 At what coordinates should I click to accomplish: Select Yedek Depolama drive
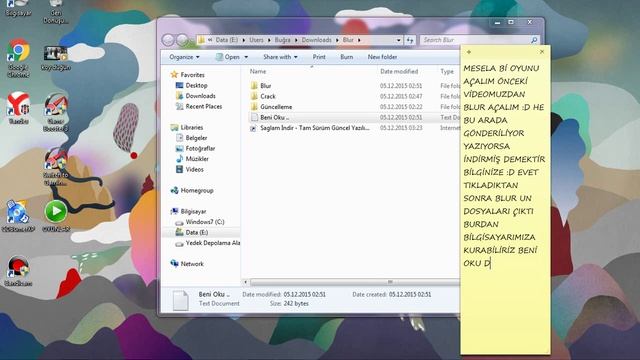coord(207,243)
